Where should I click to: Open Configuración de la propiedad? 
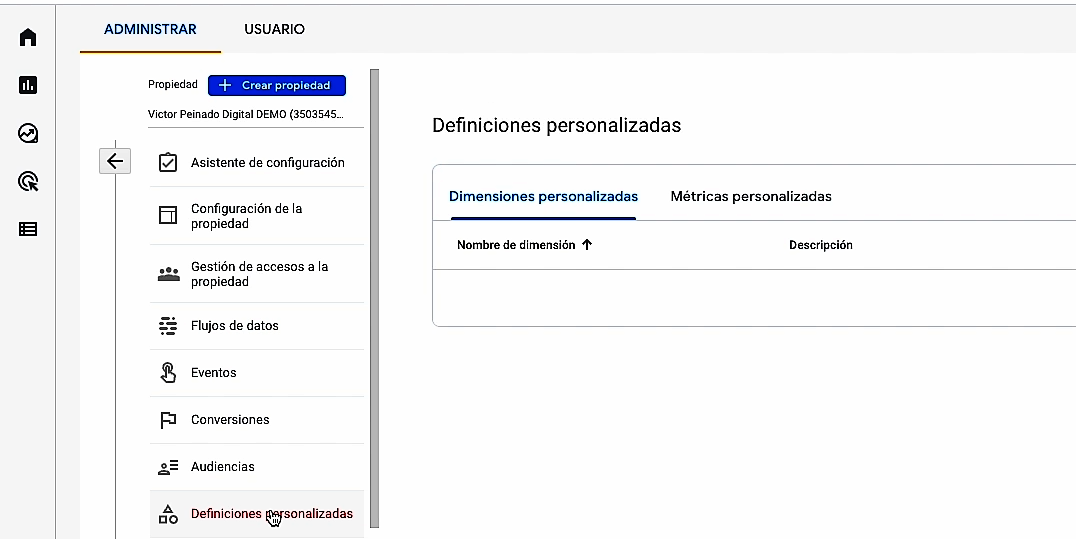257,216
